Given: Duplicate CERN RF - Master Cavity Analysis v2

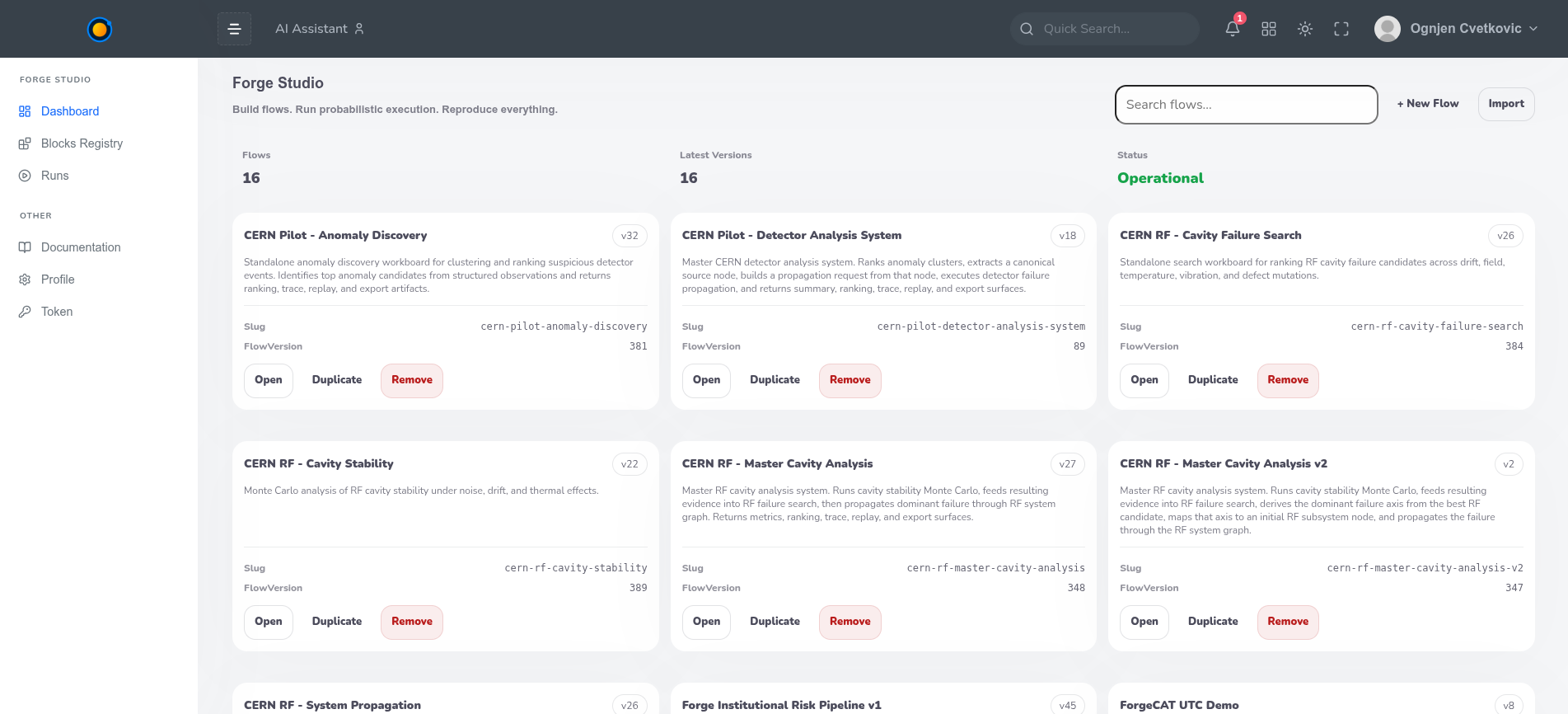Looking at the screenshot, I should (1213, 622).
